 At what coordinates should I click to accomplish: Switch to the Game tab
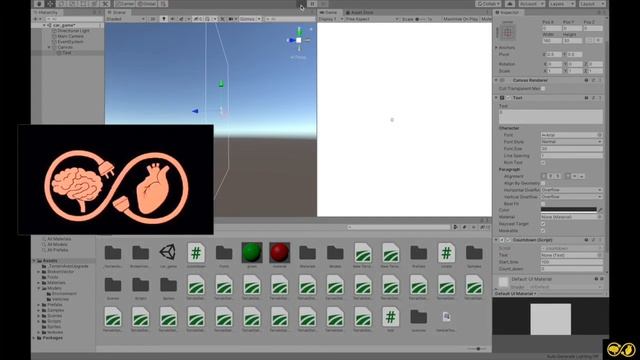(329, 12)
